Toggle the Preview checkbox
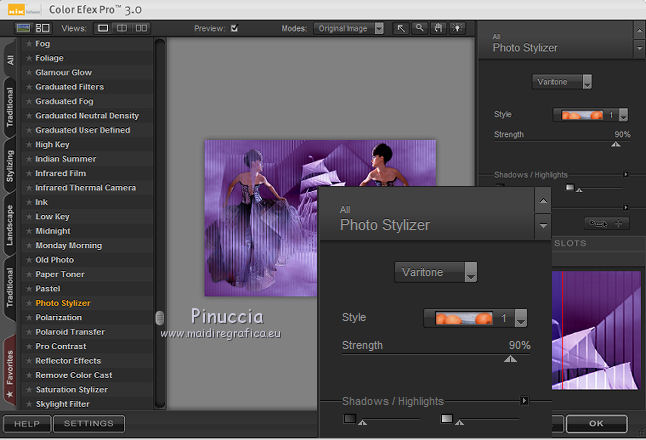Viewport: 646px width, 440px height. point(234,28)
